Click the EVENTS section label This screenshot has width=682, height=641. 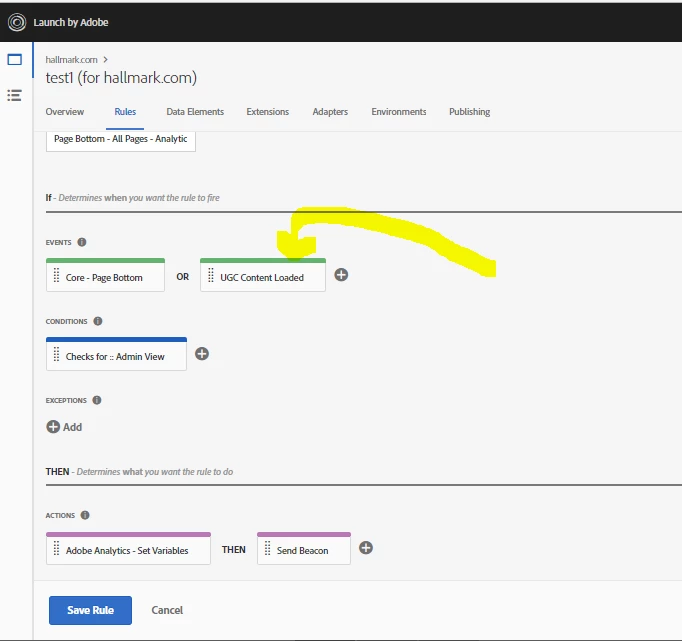click(x=58, y=243)
